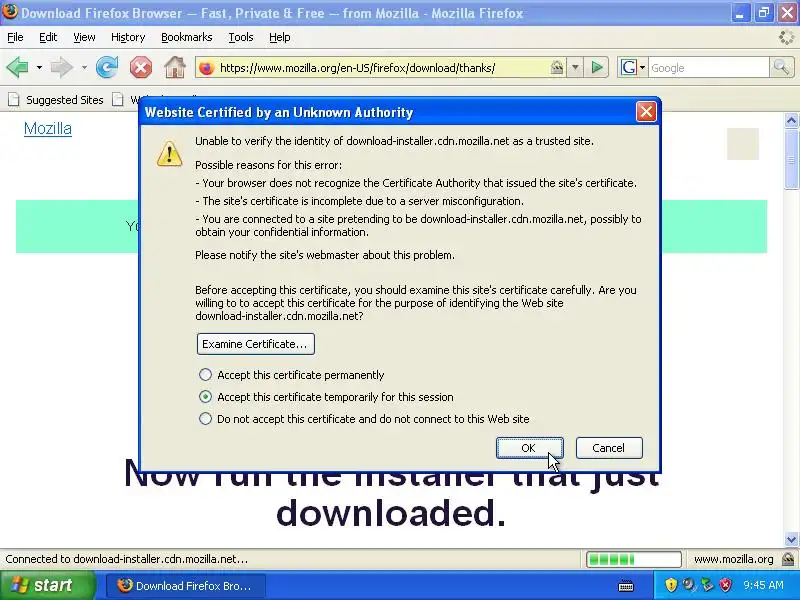
Task: Select Accept this certificate permanently
Action: click(x=205, y=375)
